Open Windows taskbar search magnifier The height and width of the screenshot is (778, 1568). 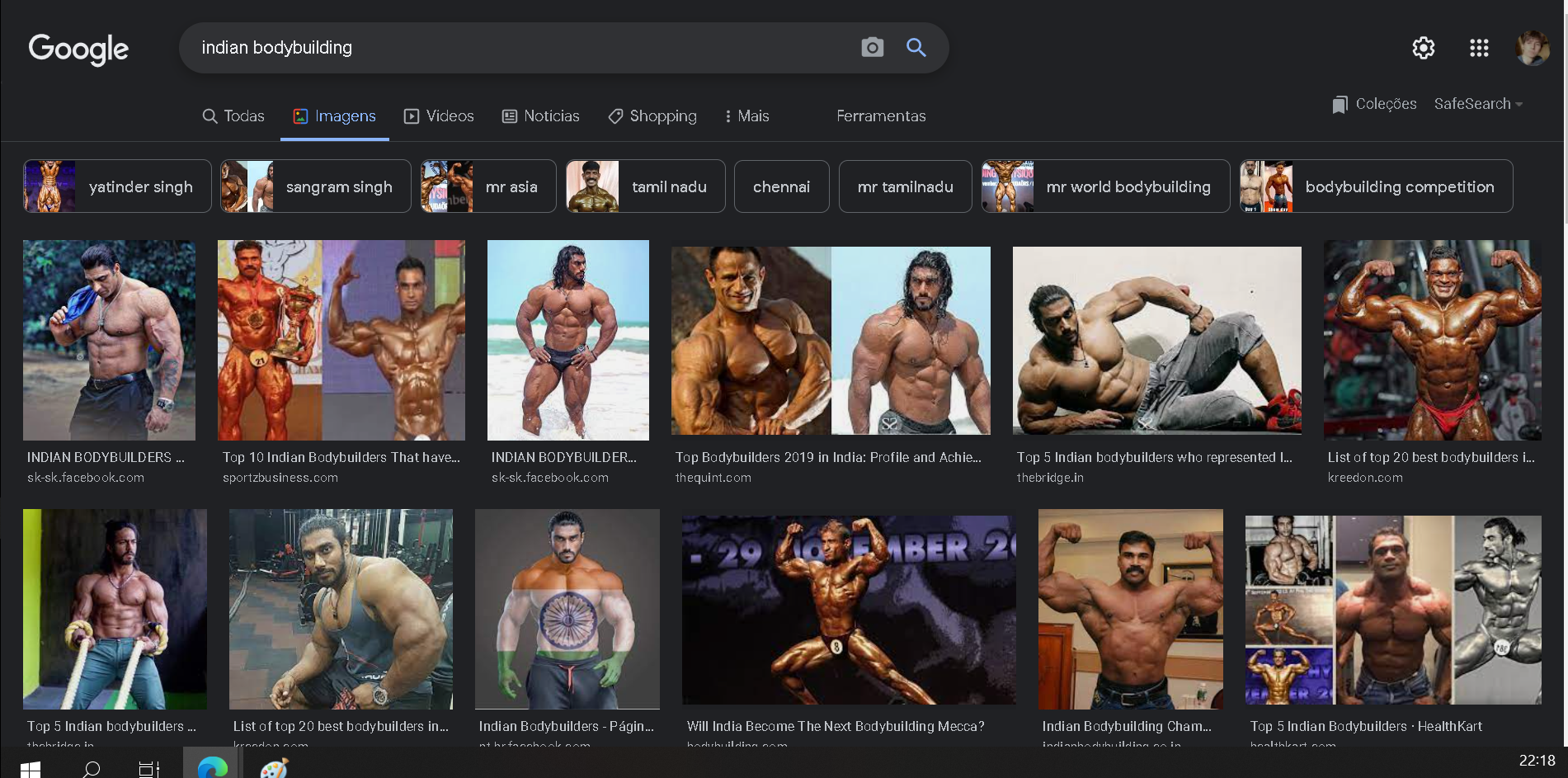(92, 769)
